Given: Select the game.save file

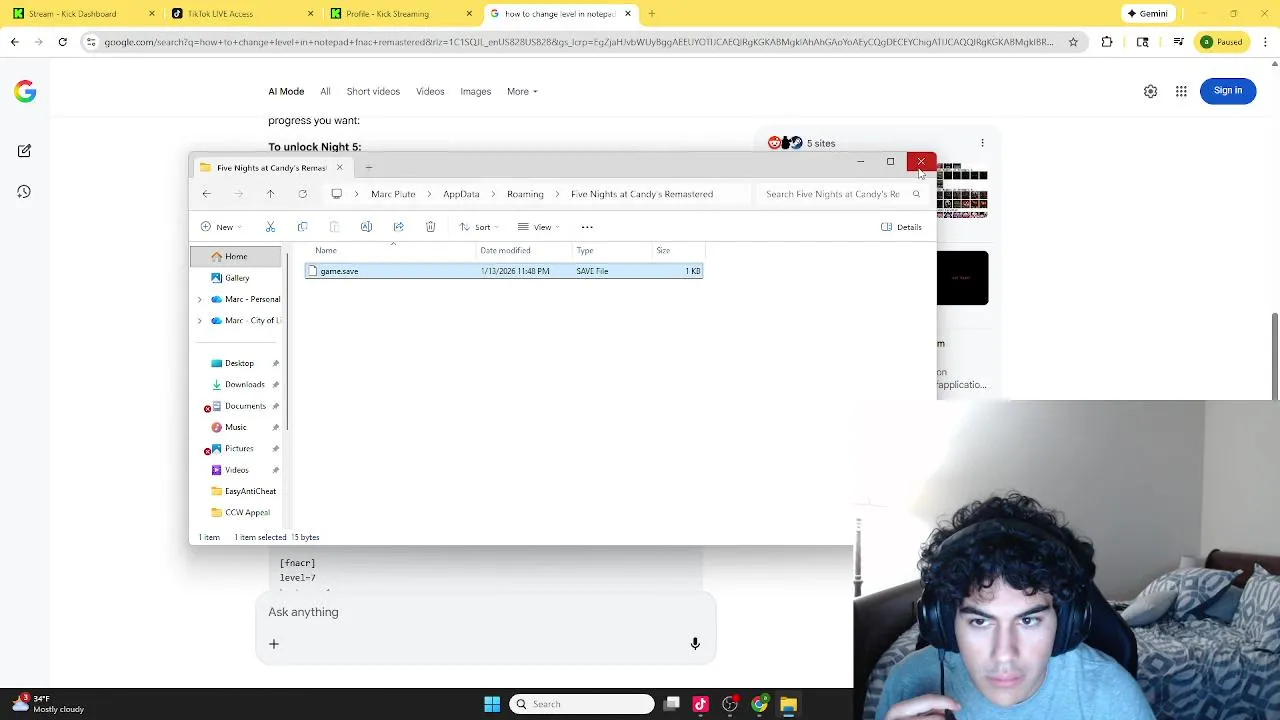Looking at the screenshot, I should click(x=504, y=271).
